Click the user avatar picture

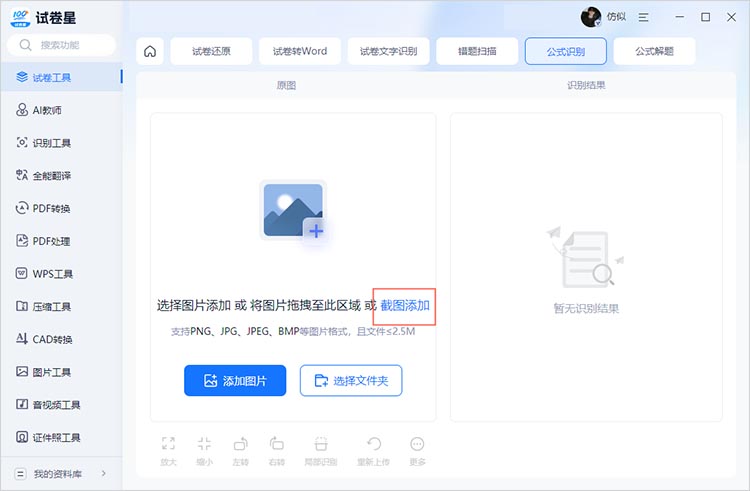[x=591, y=17]
